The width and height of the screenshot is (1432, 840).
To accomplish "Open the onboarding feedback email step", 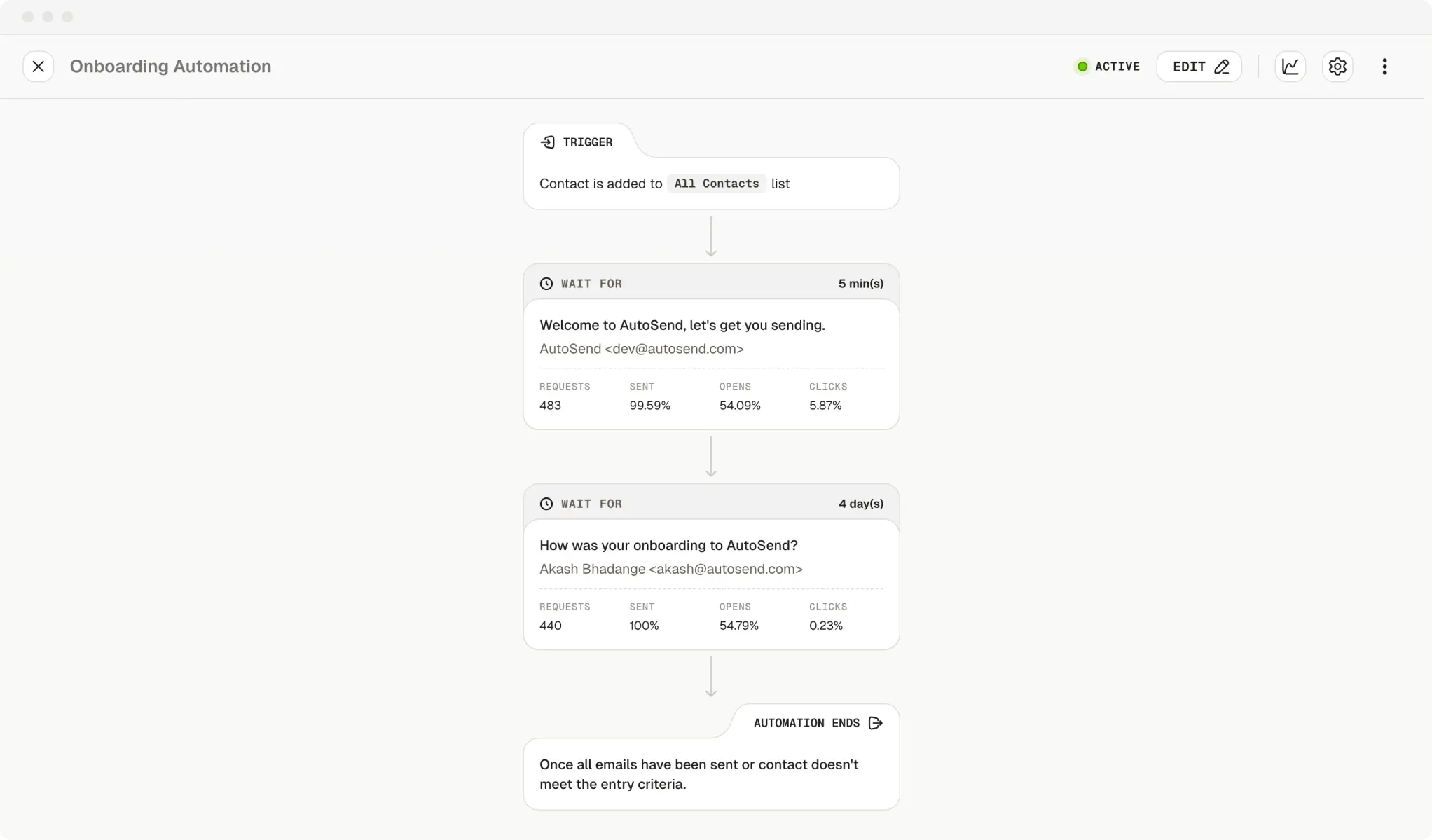I will pyautogui.click(x=668, y=545).
